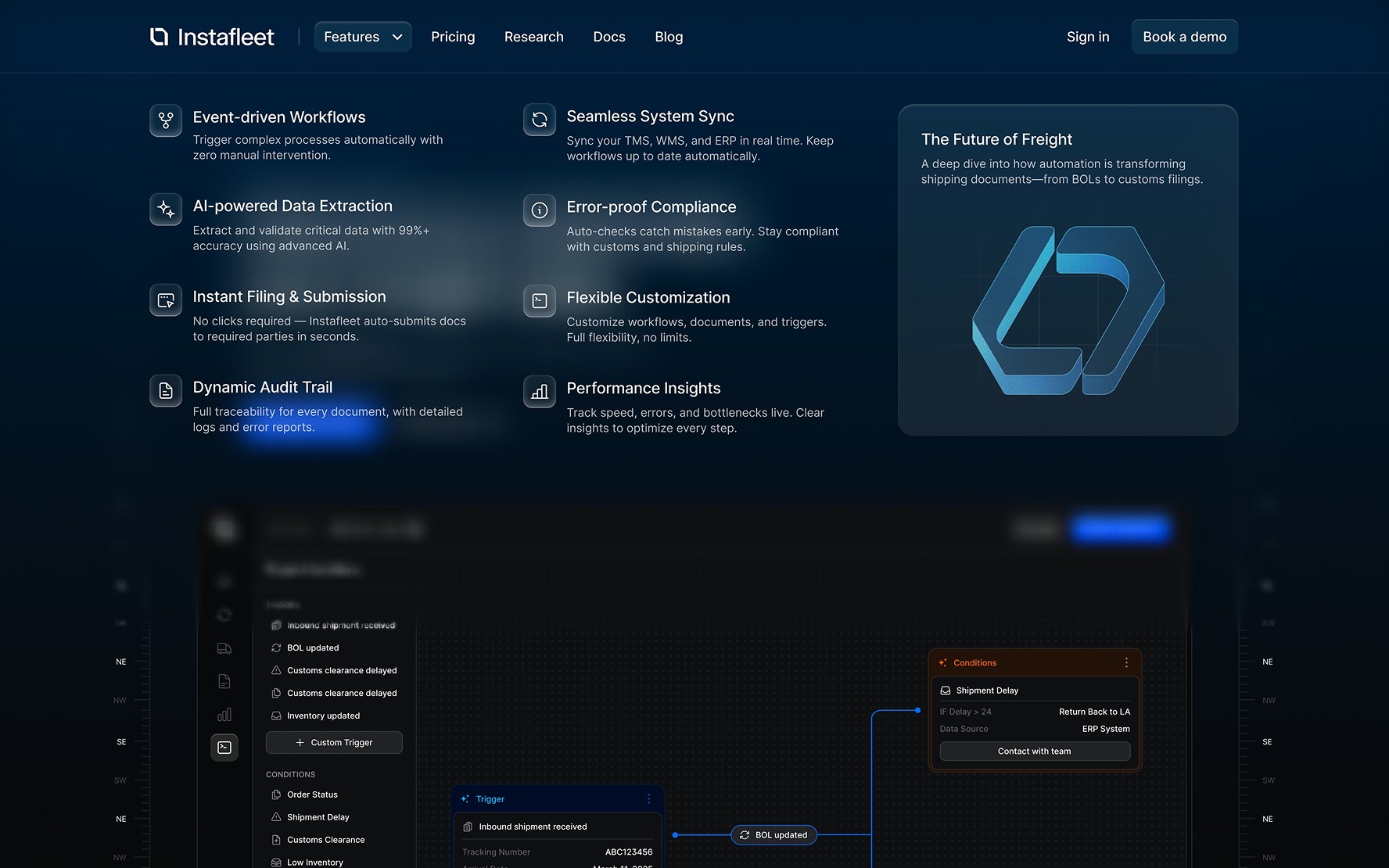1389x868 pixels.
Task: Click the icon beside Order Status condition
Action: (276, 794)
